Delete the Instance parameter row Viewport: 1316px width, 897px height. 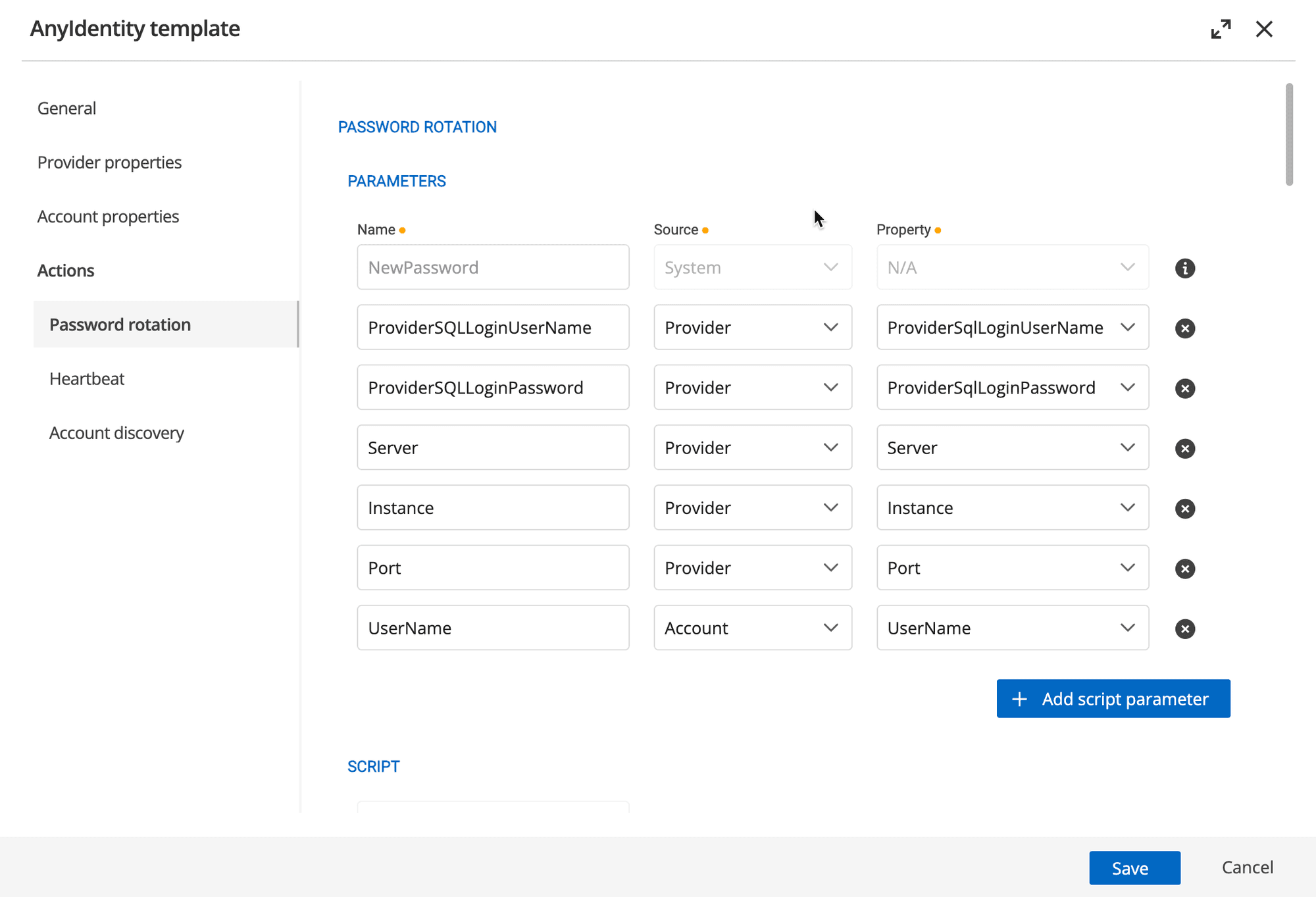tap(1184, 508)
